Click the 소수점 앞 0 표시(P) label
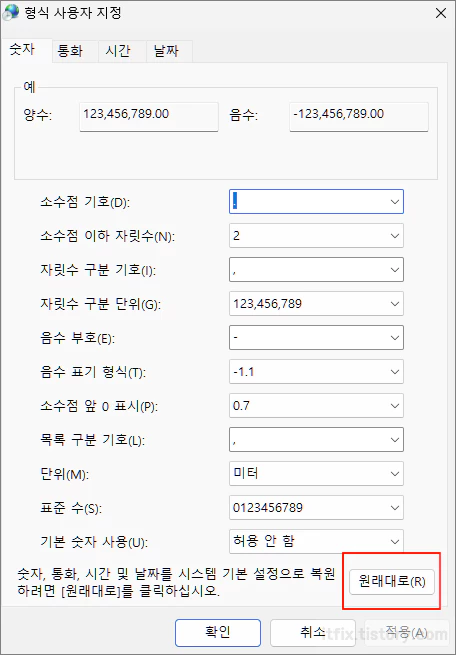 pos(99,406)
